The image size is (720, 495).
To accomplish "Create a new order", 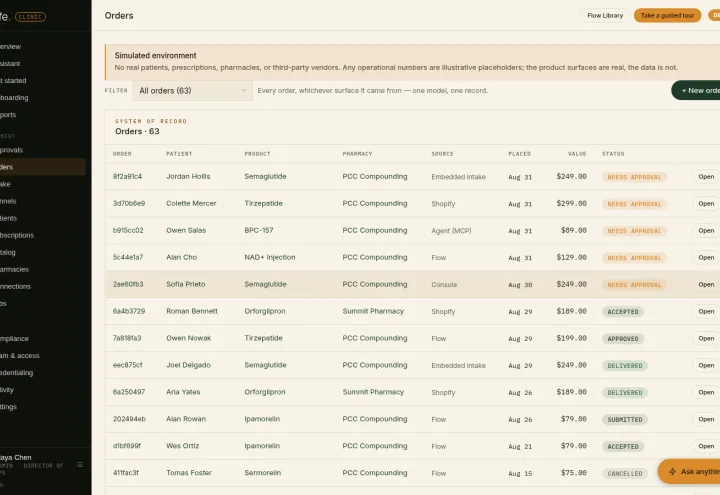I will (x=696, y=90).
